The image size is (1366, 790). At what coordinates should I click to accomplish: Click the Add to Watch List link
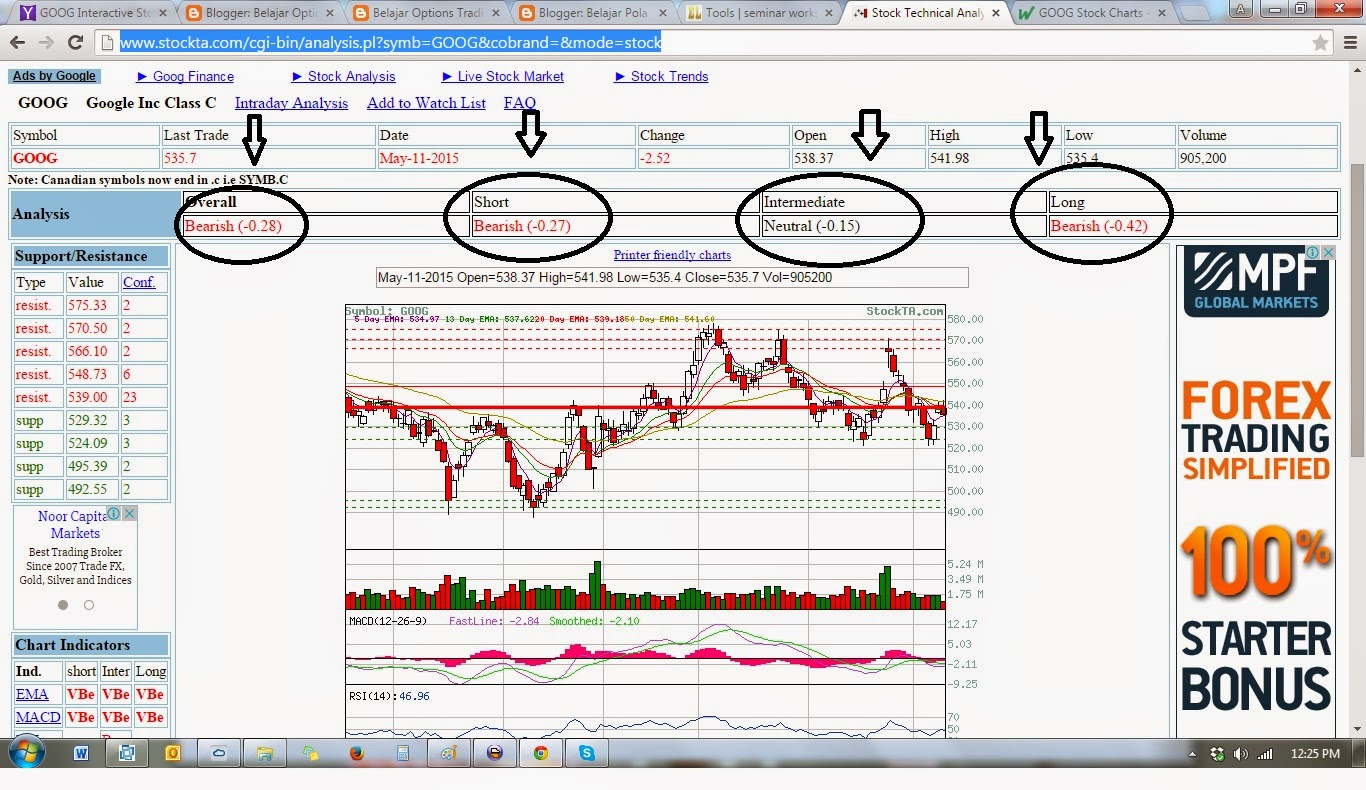[426, 103]
